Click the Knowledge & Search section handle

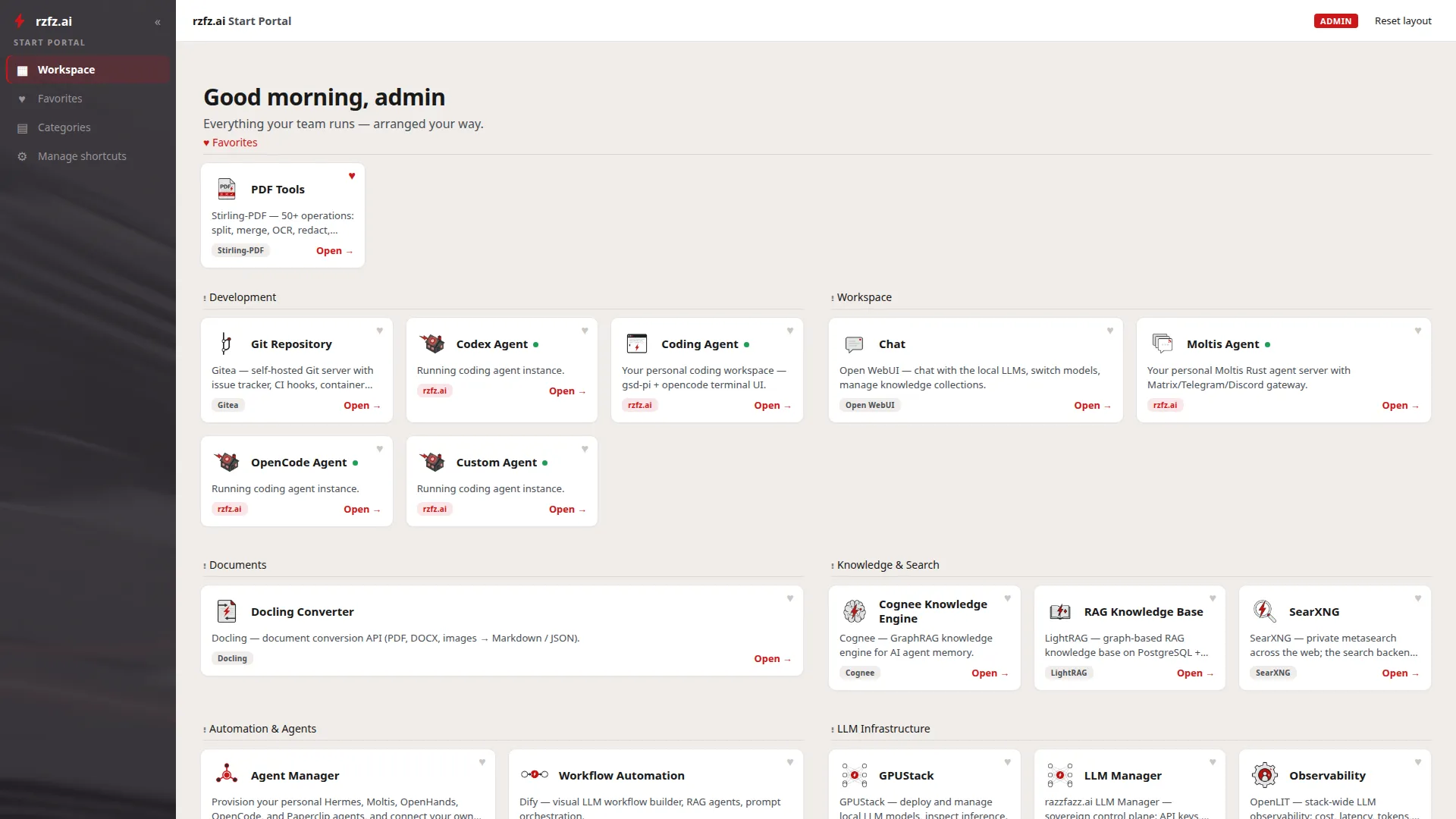pyautogui.click(x=833, y=566)
